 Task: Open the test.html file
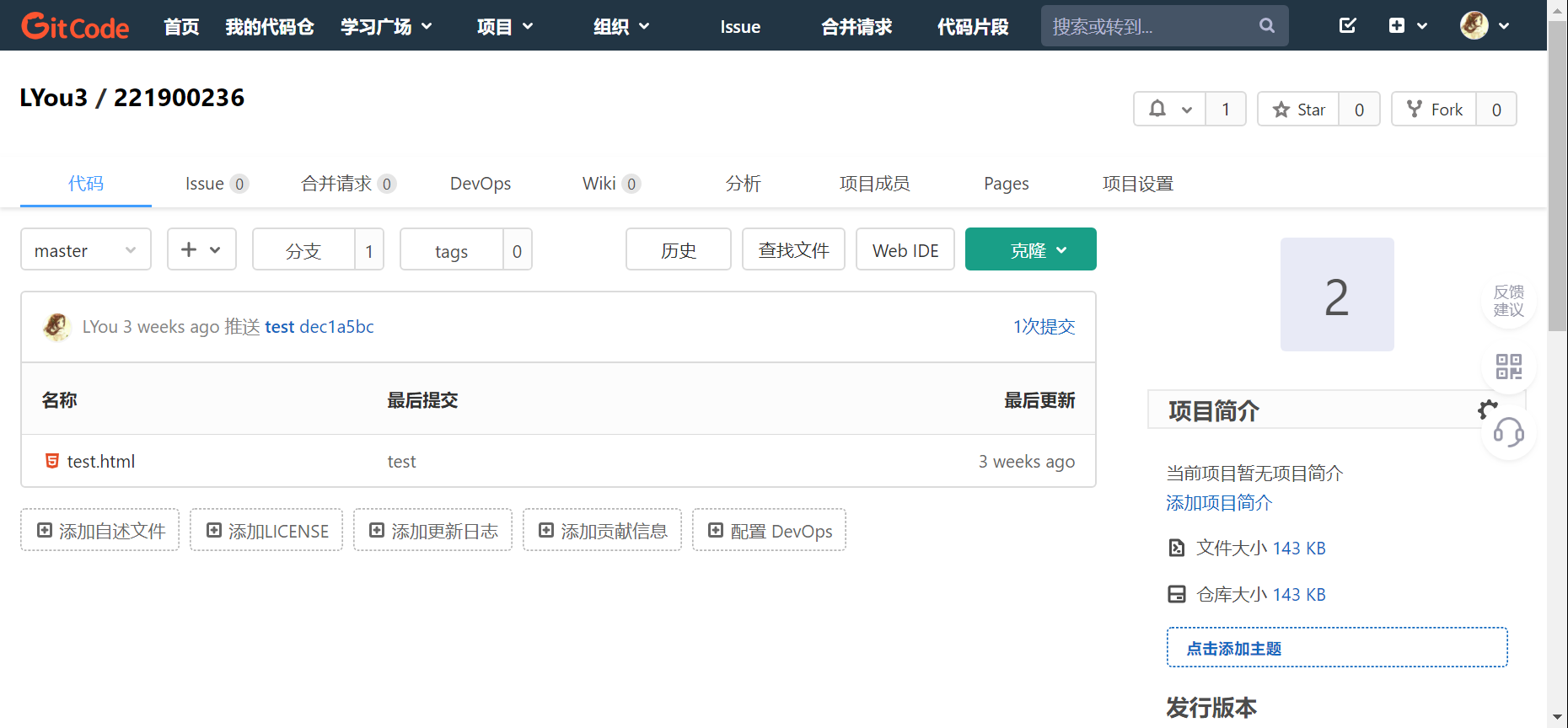point(100,462)
